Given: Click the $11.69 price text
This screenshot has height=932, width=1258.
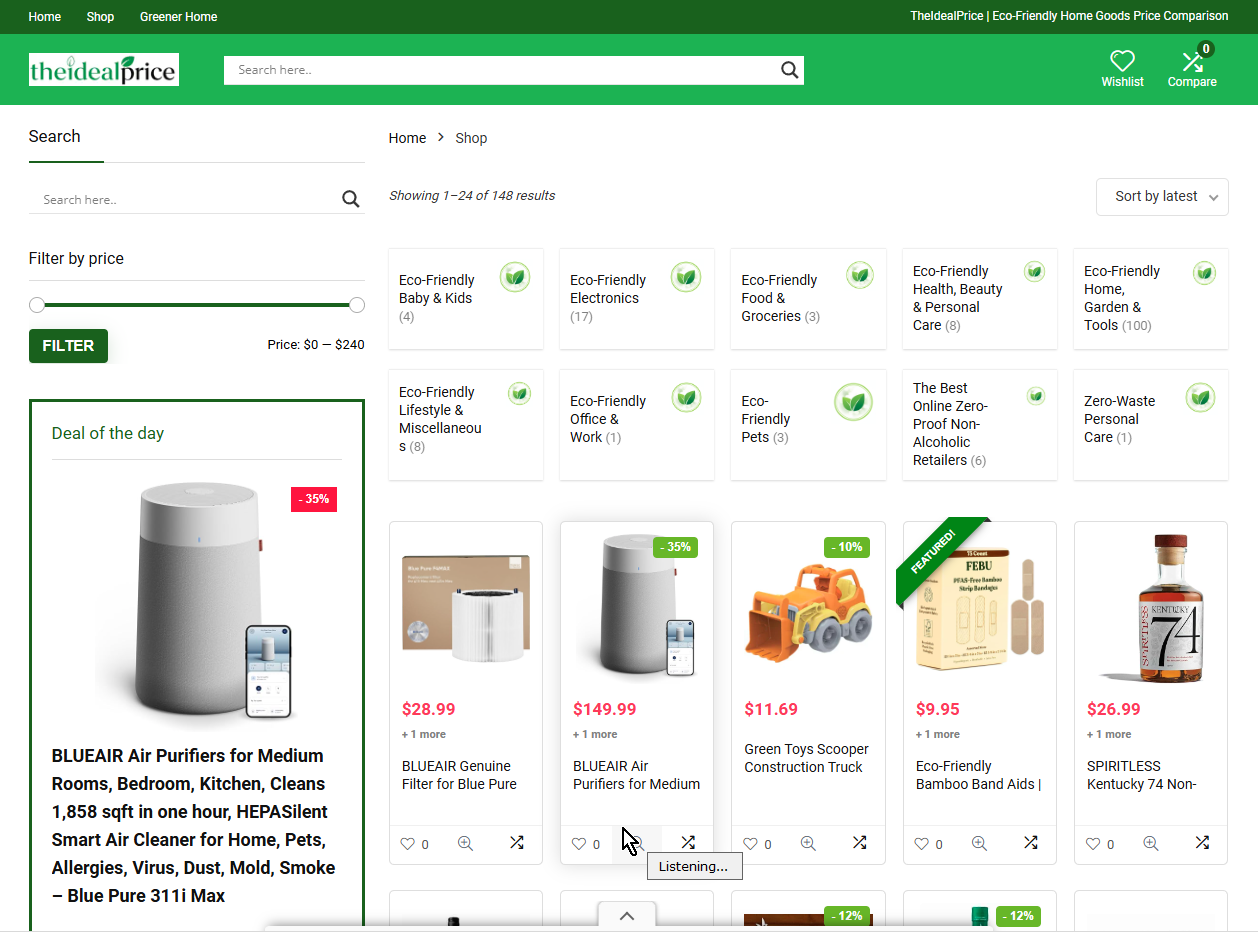Looking at the screenshot, I should [771, 709].
